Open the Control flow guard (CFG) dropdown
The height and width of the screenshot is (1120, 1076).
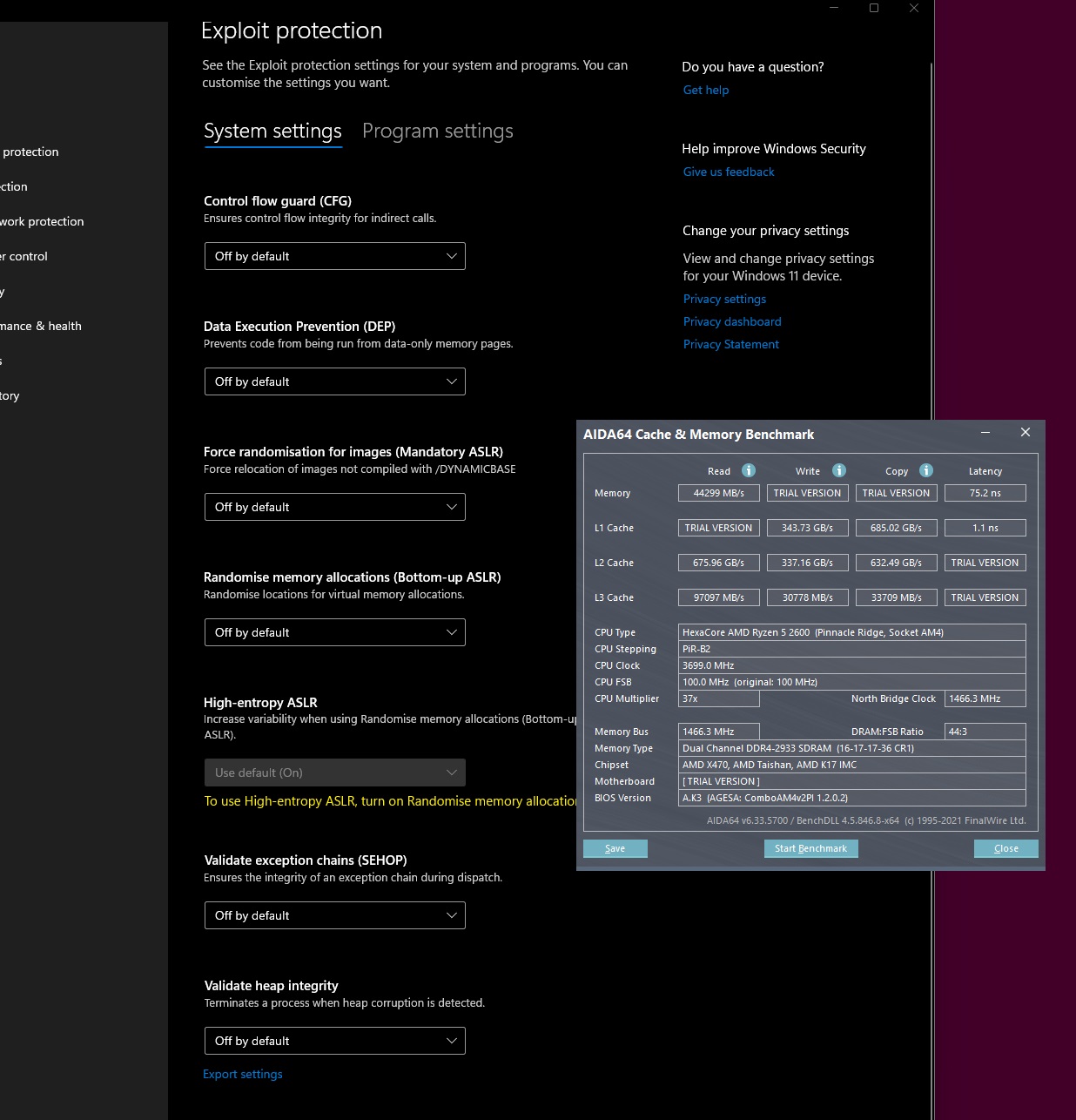tap(335, 256)
